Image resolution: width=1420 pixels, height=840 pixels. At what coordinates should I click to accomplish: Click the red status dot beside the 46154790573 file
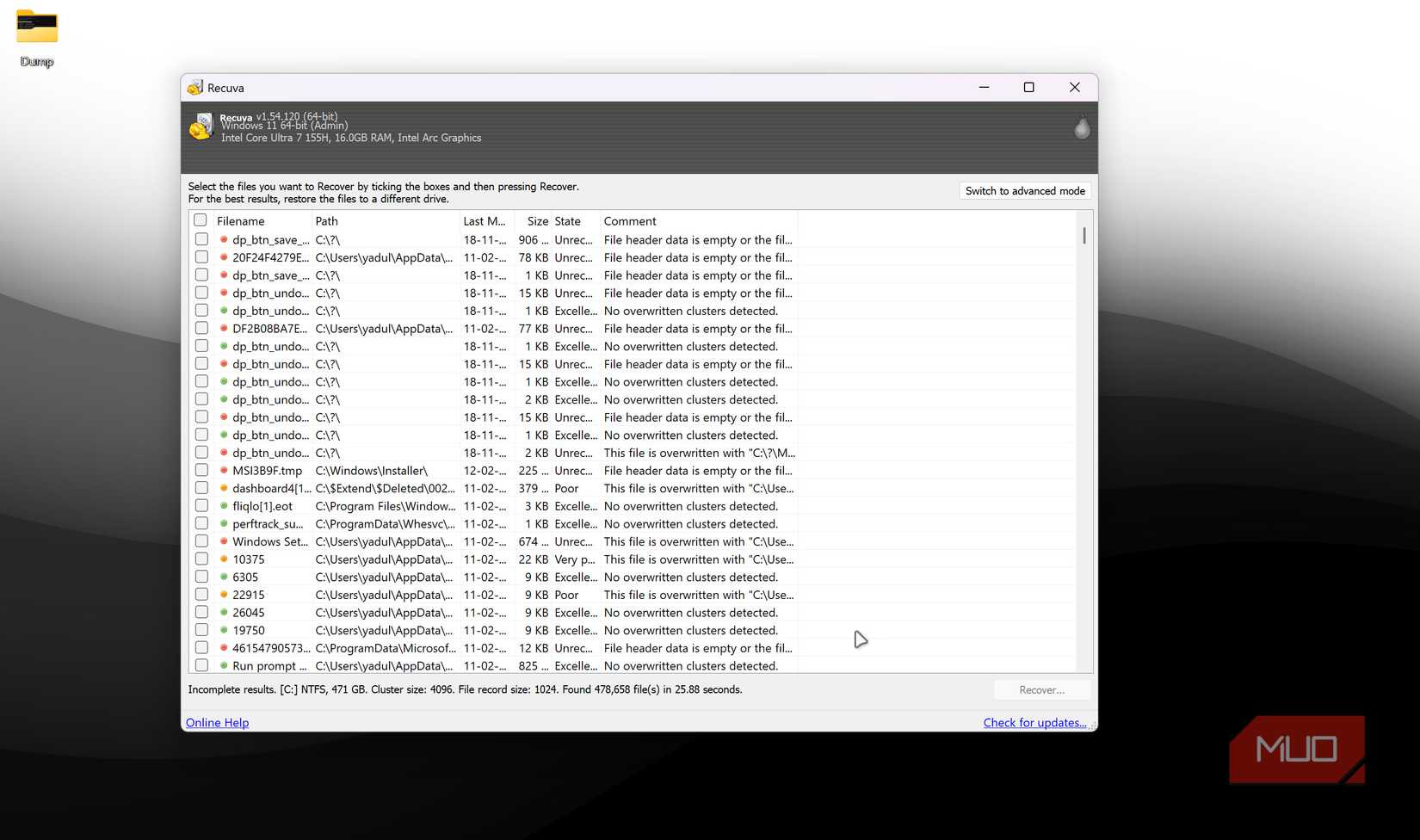pos(224,648)
